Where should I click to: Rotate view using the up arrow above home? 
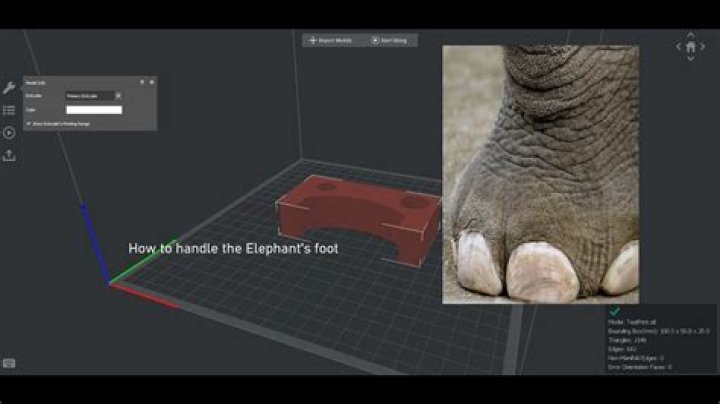689,36
